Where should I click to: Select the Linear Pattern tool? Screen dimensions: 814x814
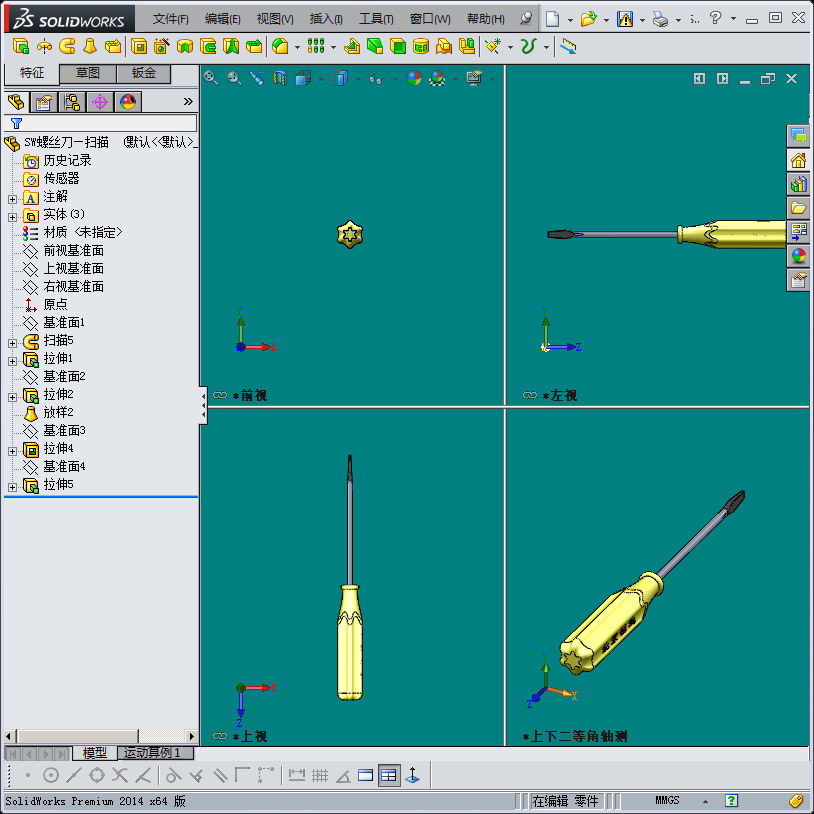click(x=316, y=47)
